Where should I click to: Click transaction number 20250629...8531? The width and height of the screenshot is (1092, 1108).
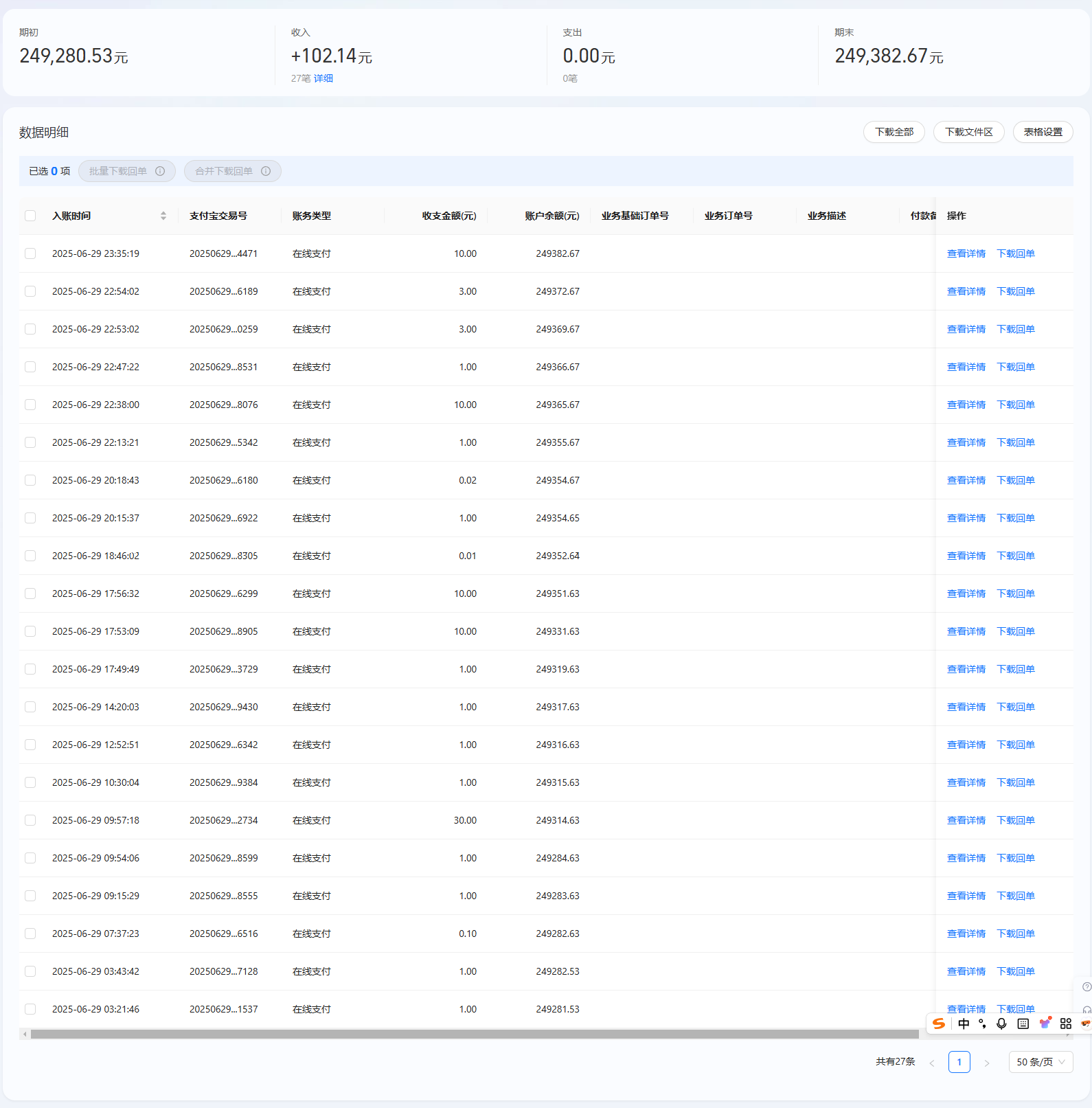pyautogui.click(x=224, y=367)
